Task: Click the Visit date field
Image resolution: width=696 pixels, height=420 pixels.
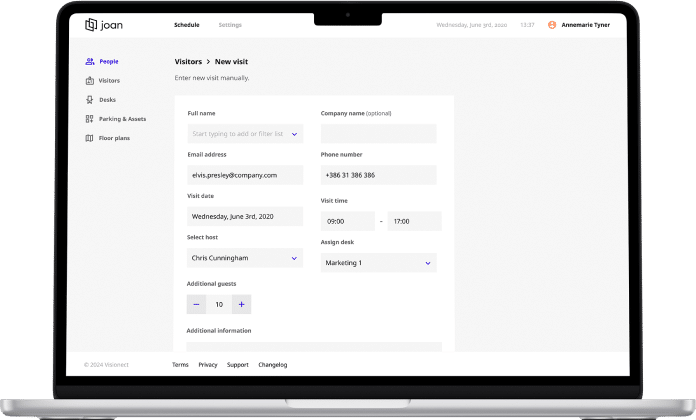Action: (x=245, y=216)
